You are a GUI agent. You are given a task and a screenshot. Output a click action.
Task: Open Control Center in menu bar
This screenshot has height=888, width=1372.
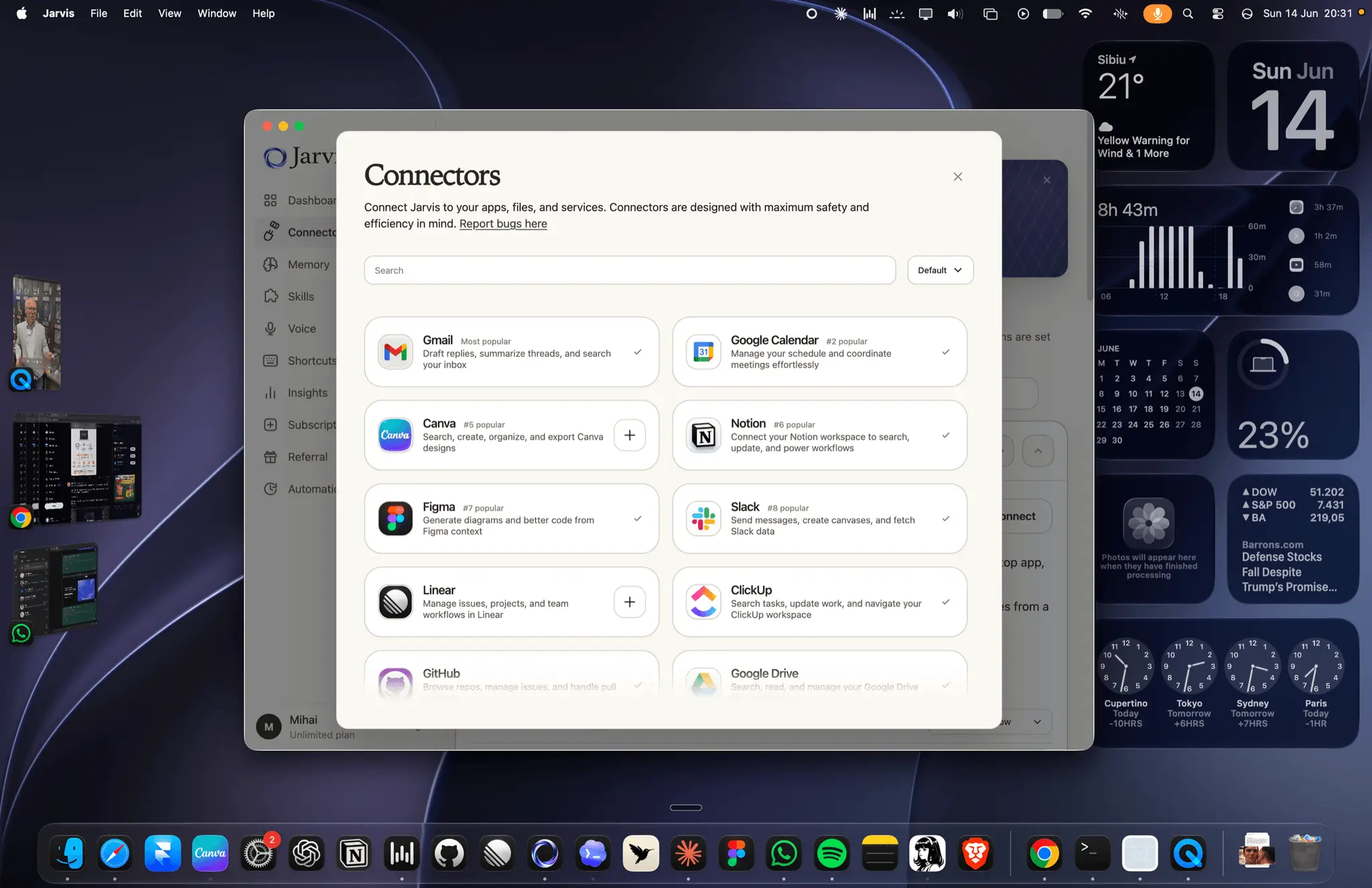pos(1218,13)
